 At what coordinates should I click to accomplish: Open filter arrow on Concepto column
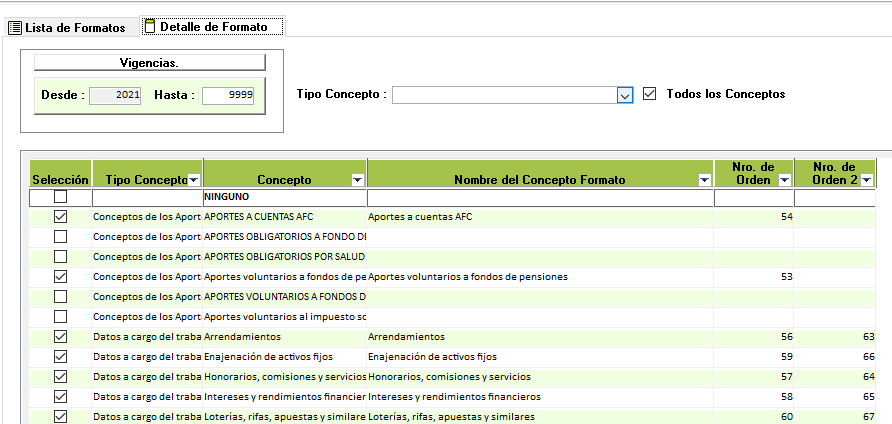click(x=358, y=180)
